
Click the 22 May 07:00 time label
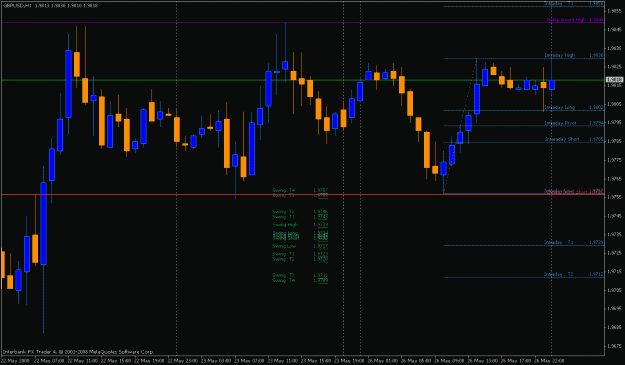pos(49,361)
